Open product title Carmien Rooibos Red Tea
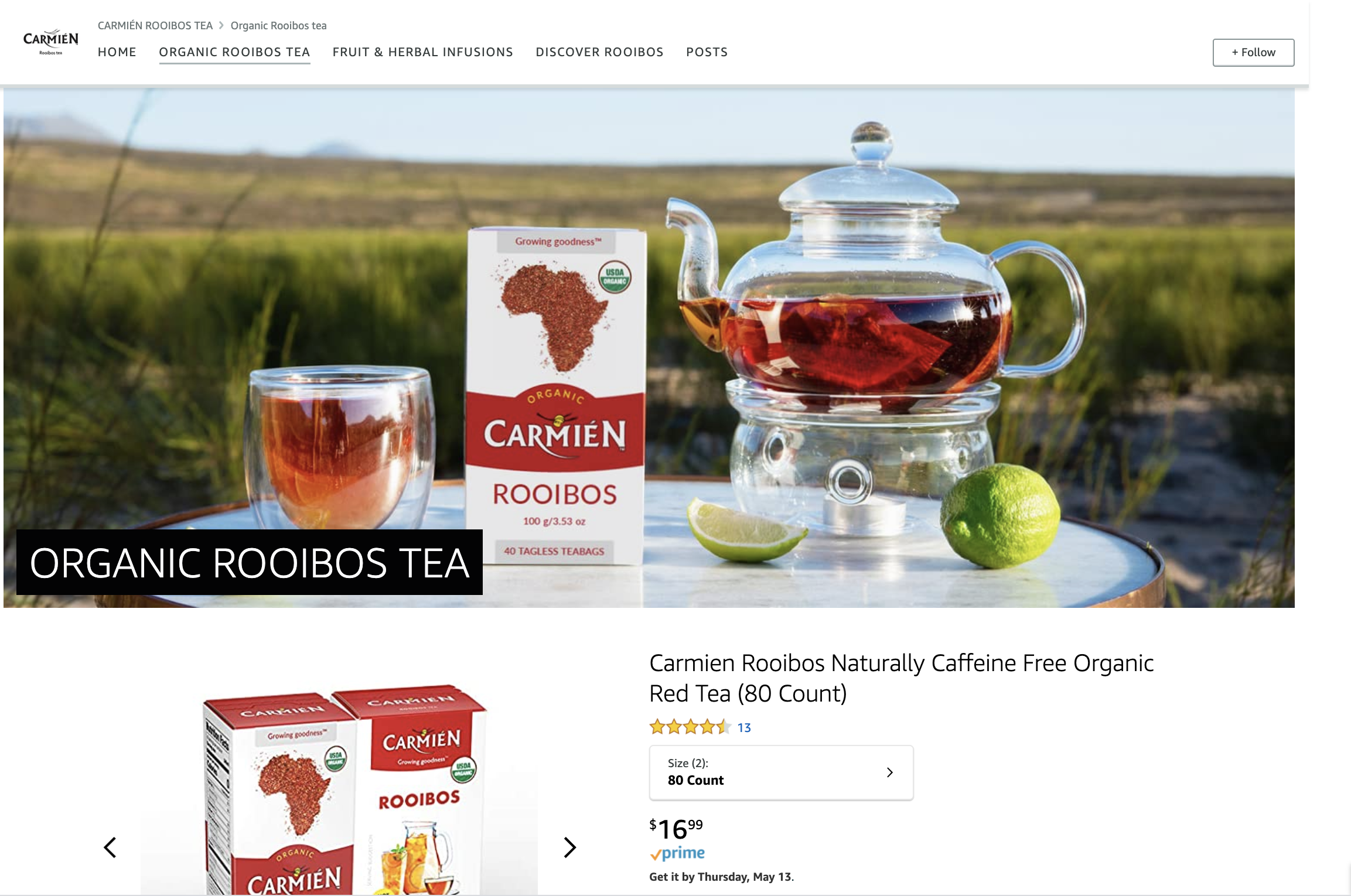 click(901, 678)
